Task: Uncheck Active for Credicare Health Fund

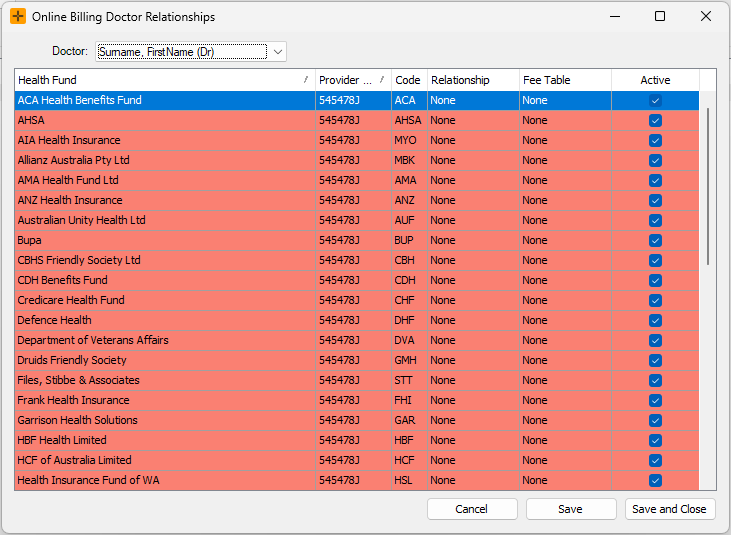Action: pyautogui.click(x=655, y=301)
